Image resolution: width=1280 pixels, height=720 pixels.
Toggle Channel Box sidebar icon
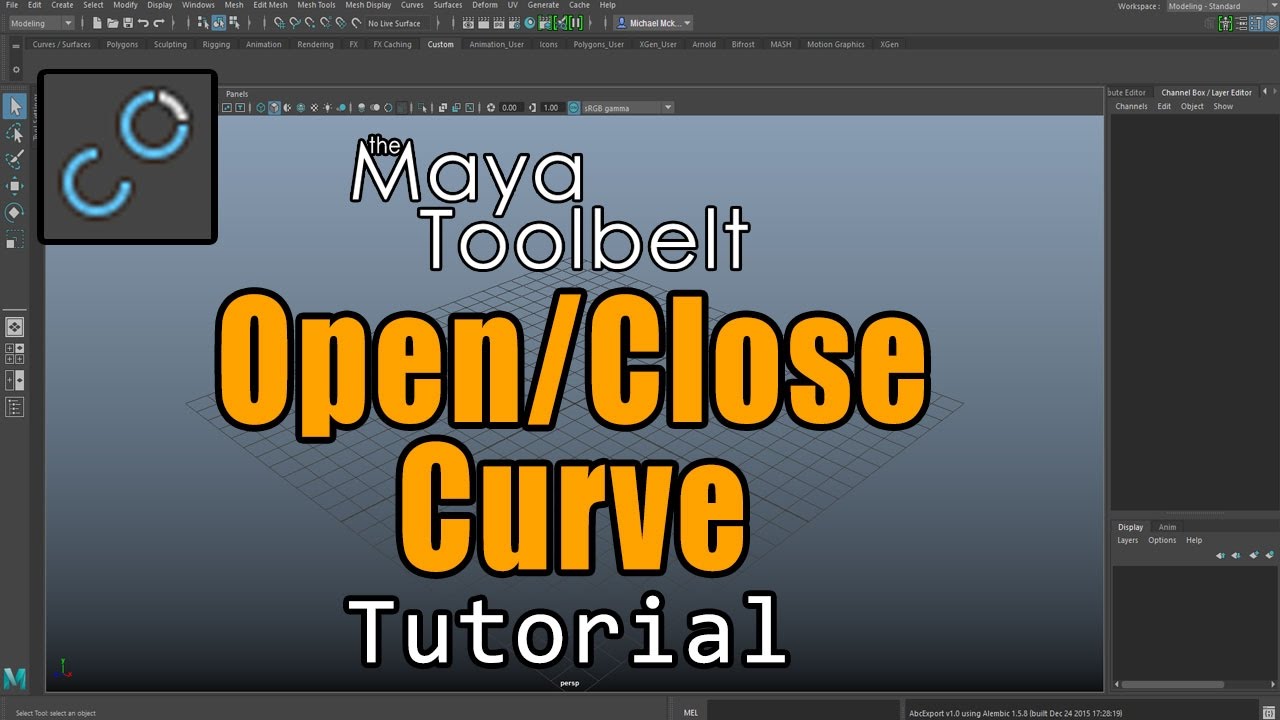pos(1271,23)
